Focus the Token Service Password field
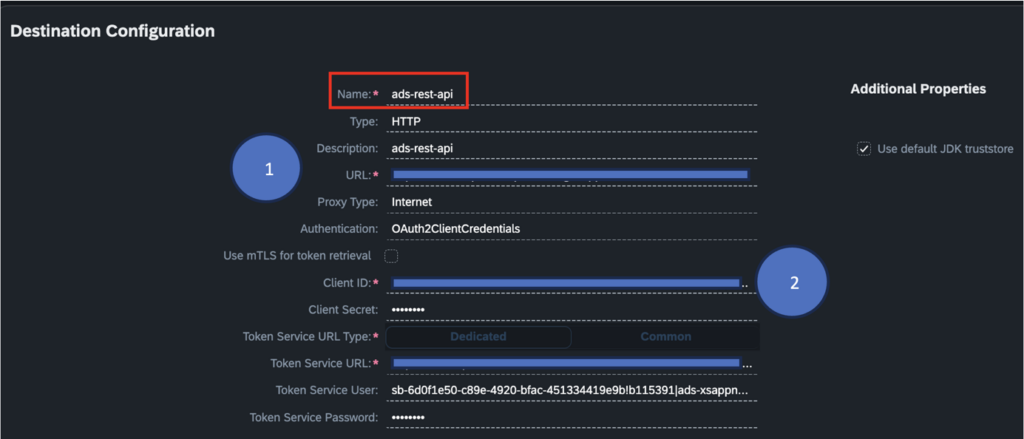 tap(570, 417)
